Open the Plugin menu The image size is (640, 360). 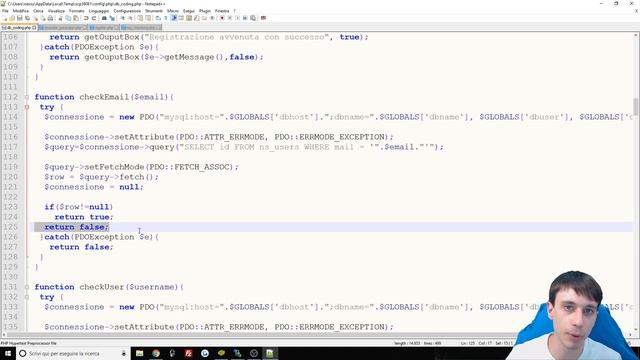coord(205,11)
